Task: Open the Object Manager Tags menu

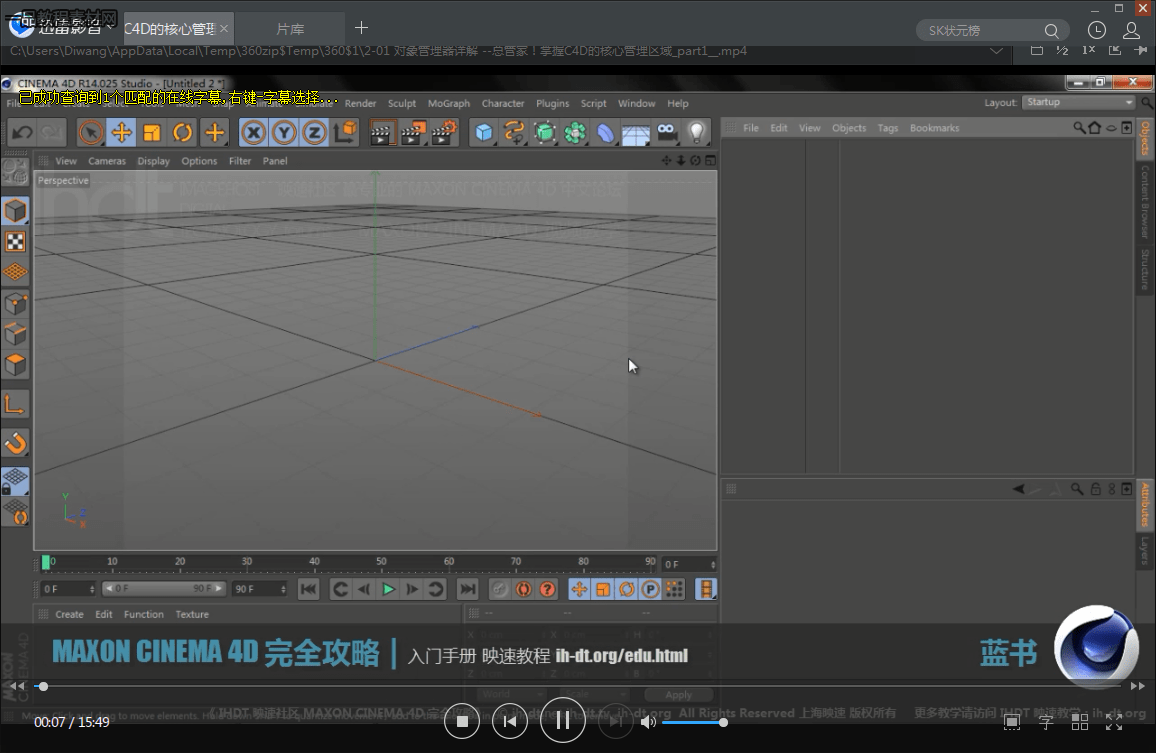Action: coord(888,128)
